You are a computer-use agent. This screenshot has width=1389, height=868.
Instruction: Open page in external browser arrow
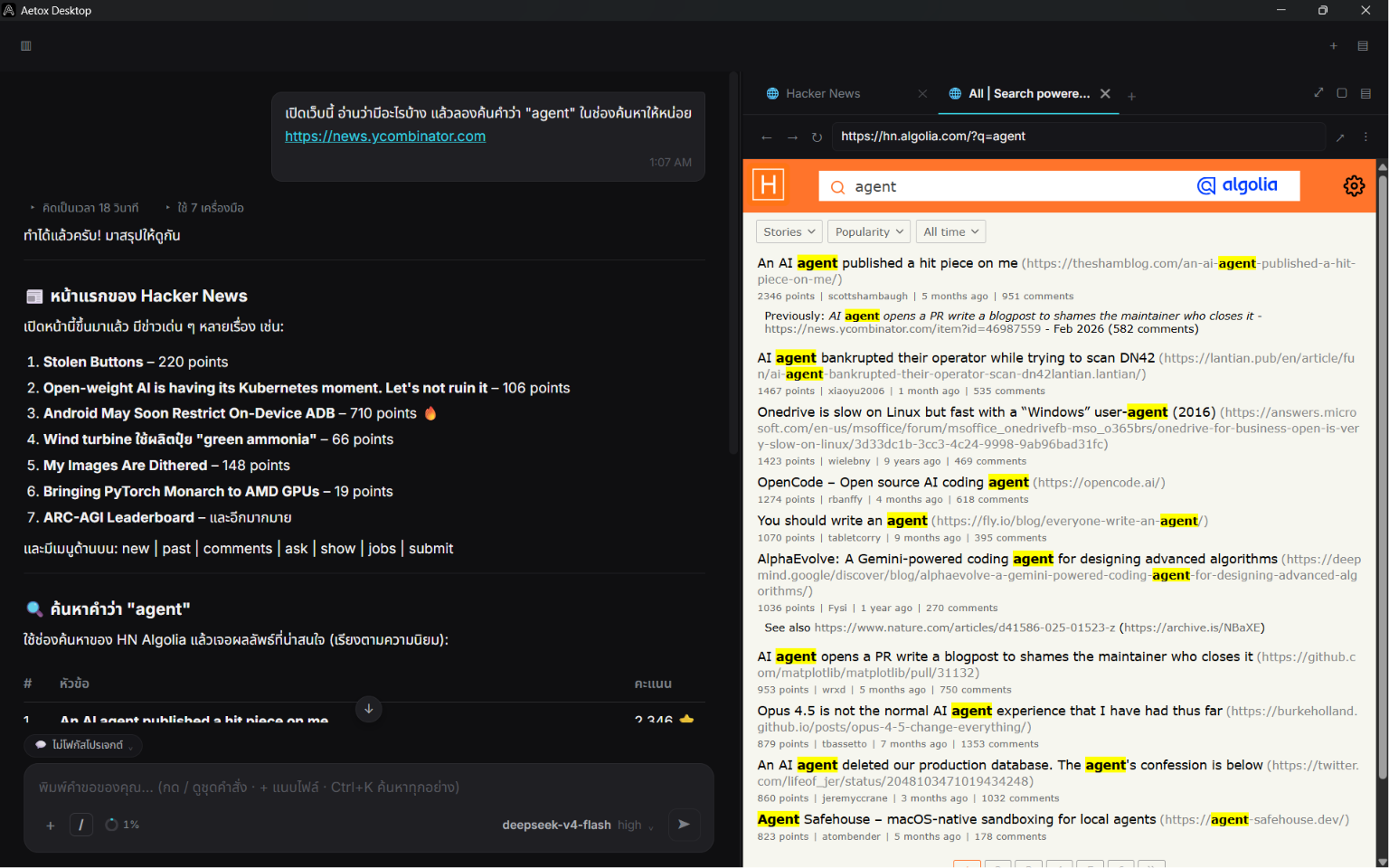point(1340,137)
